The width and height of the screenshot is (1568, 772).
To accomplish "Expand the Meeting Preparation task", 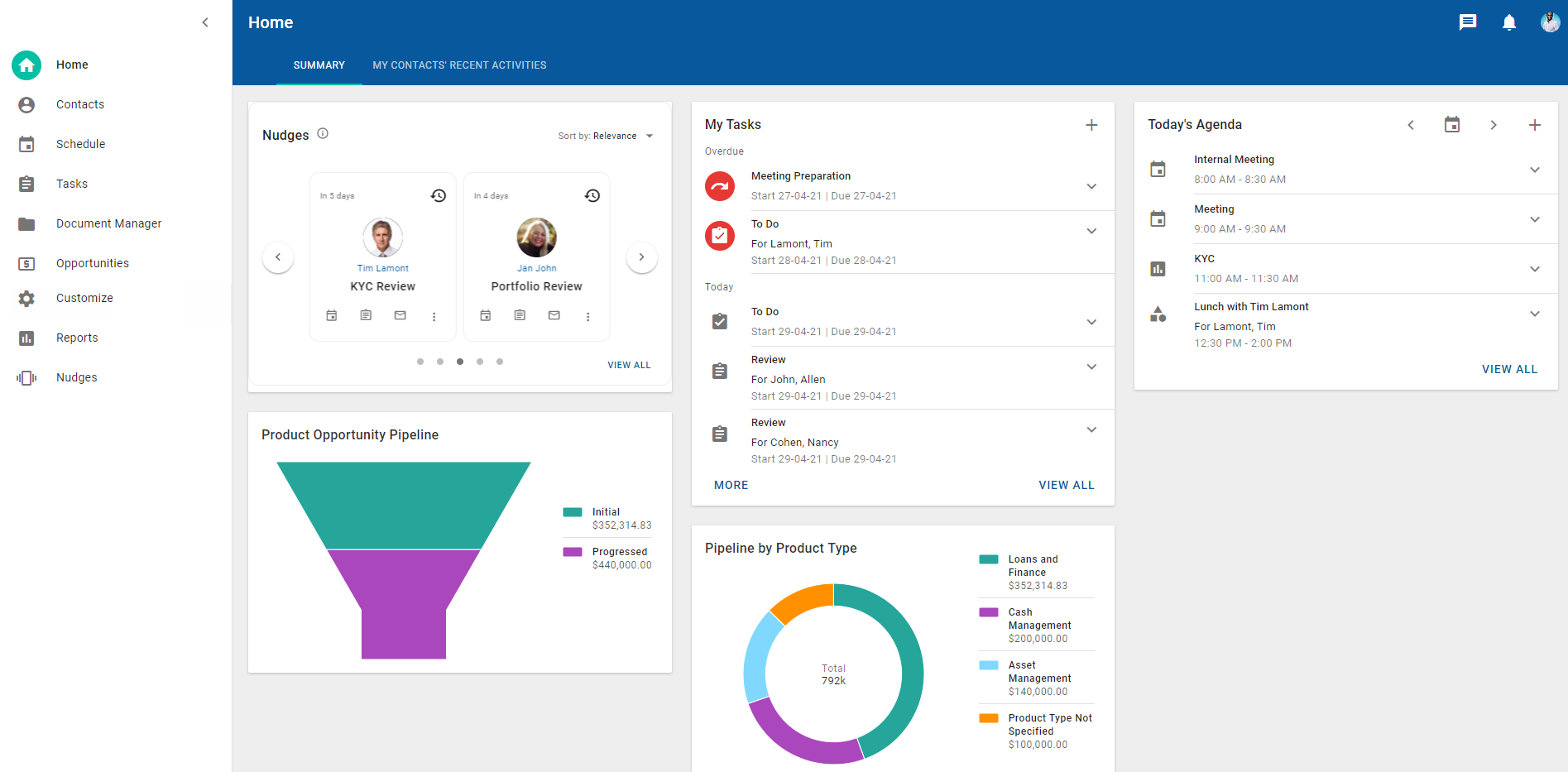I will [x=1091, y=186].
